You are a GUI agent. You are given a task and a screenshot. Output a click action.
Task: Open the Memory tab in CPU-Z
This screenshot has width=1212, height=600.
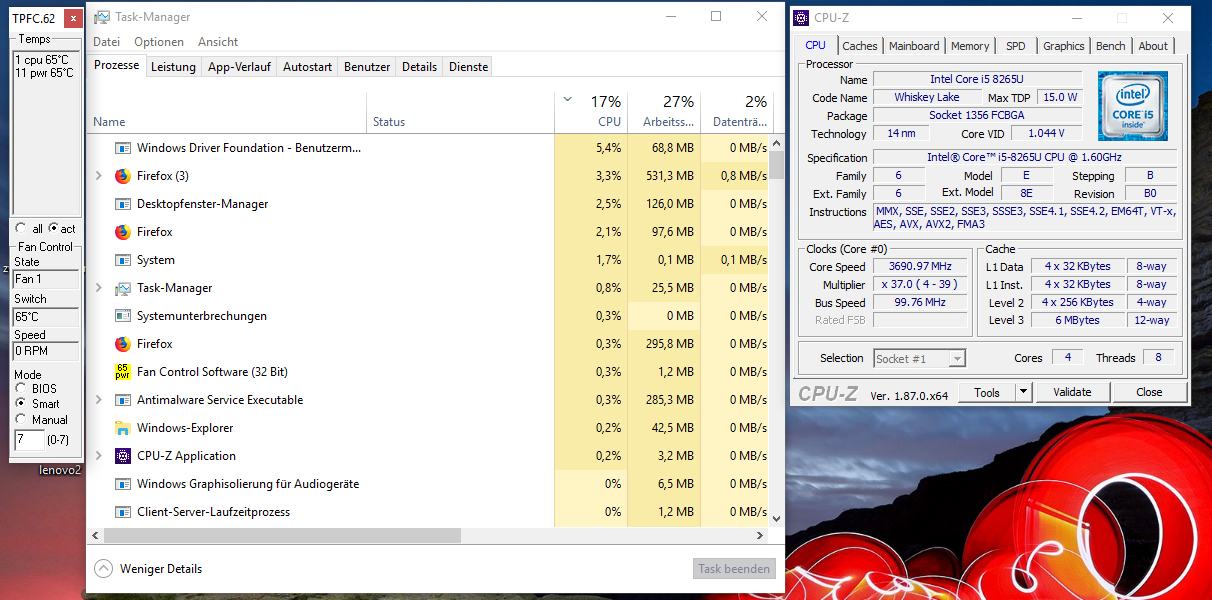970,46
